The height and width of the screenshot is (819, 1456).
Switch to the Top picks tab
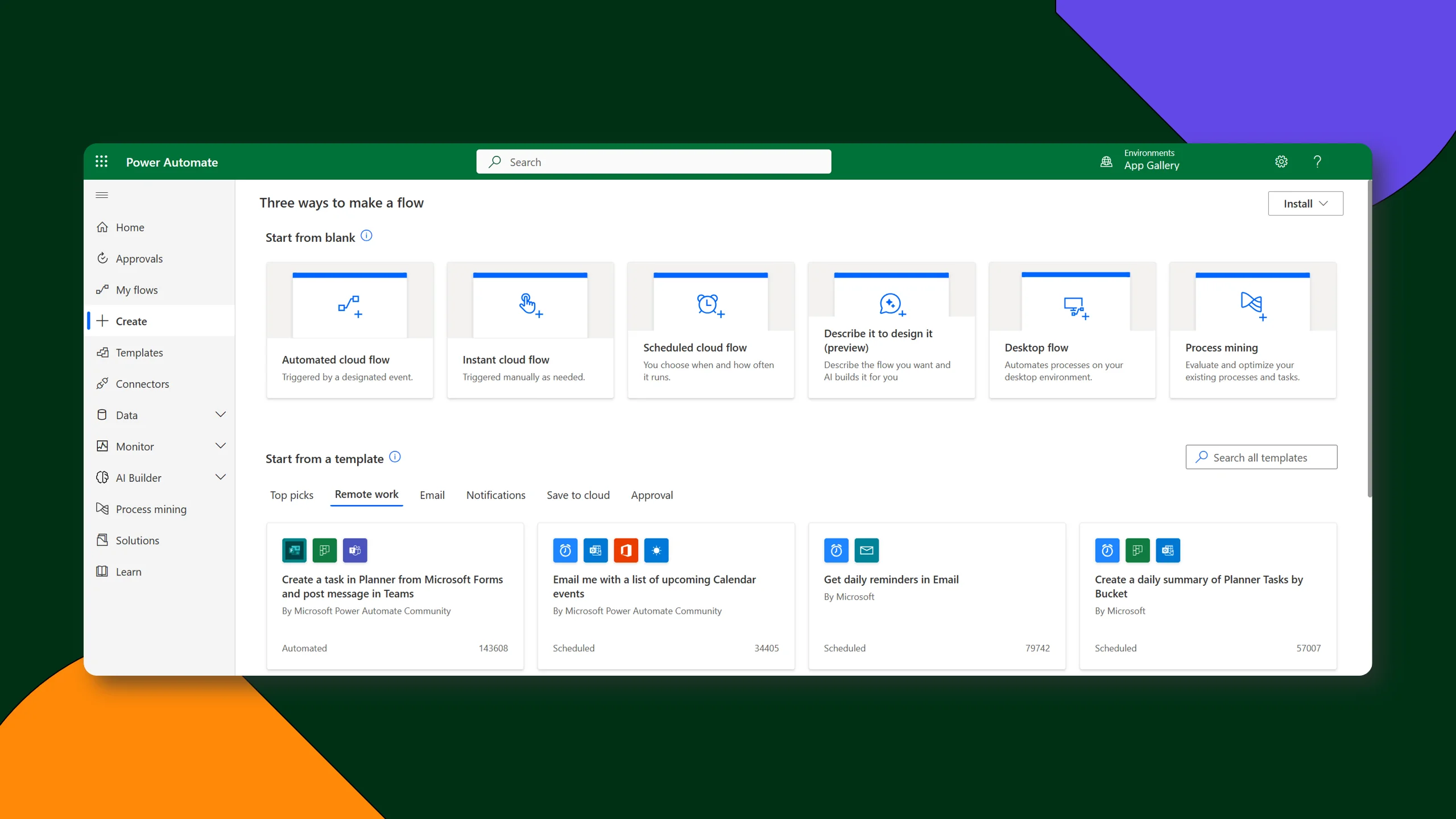click(x=292, y=495)
